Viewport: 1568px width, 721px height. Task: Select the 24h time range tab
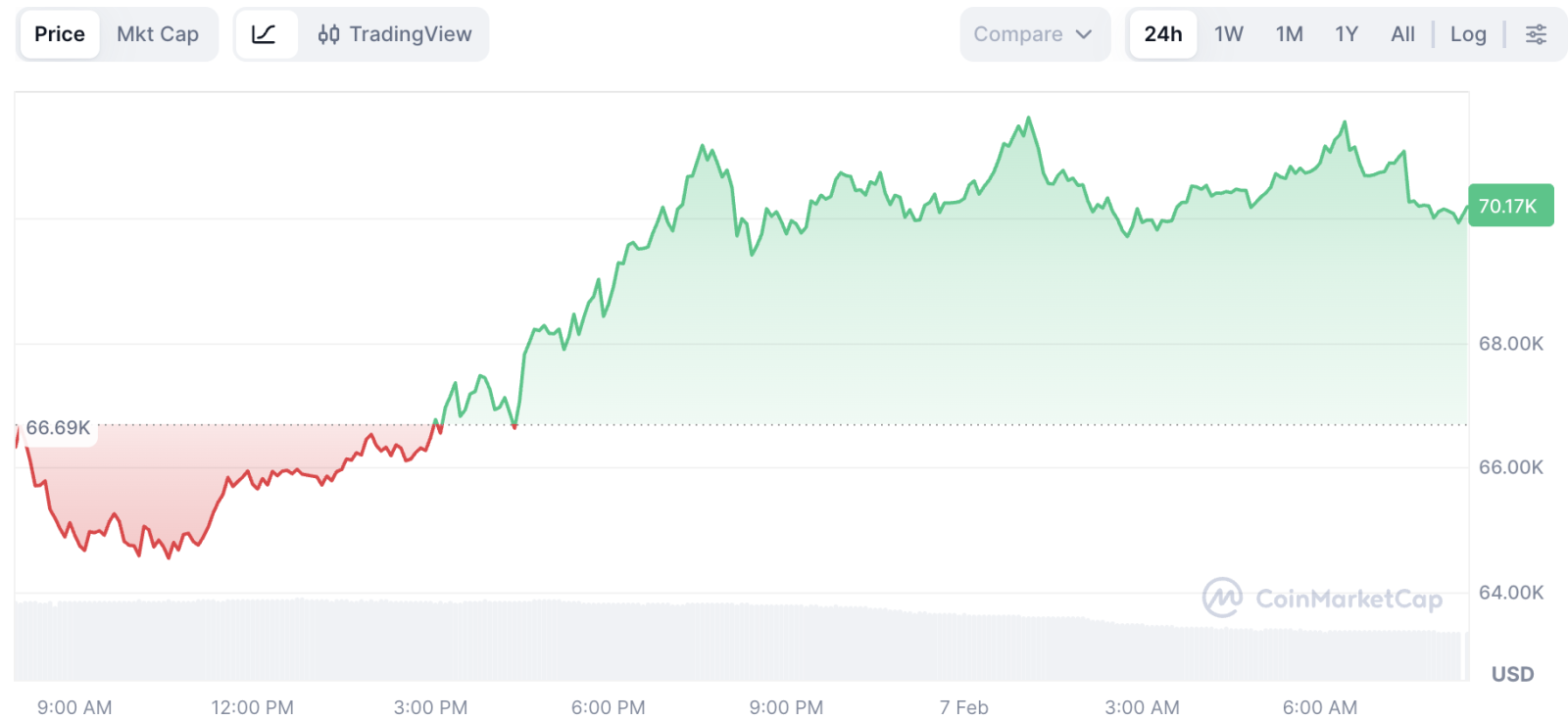click(1163, 34)
